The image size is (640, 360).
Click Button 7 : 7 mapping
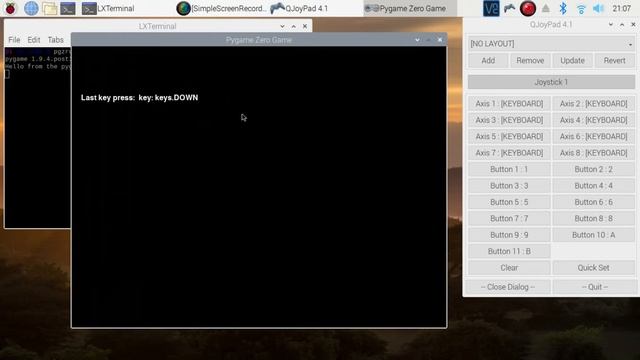coord(509,218)
